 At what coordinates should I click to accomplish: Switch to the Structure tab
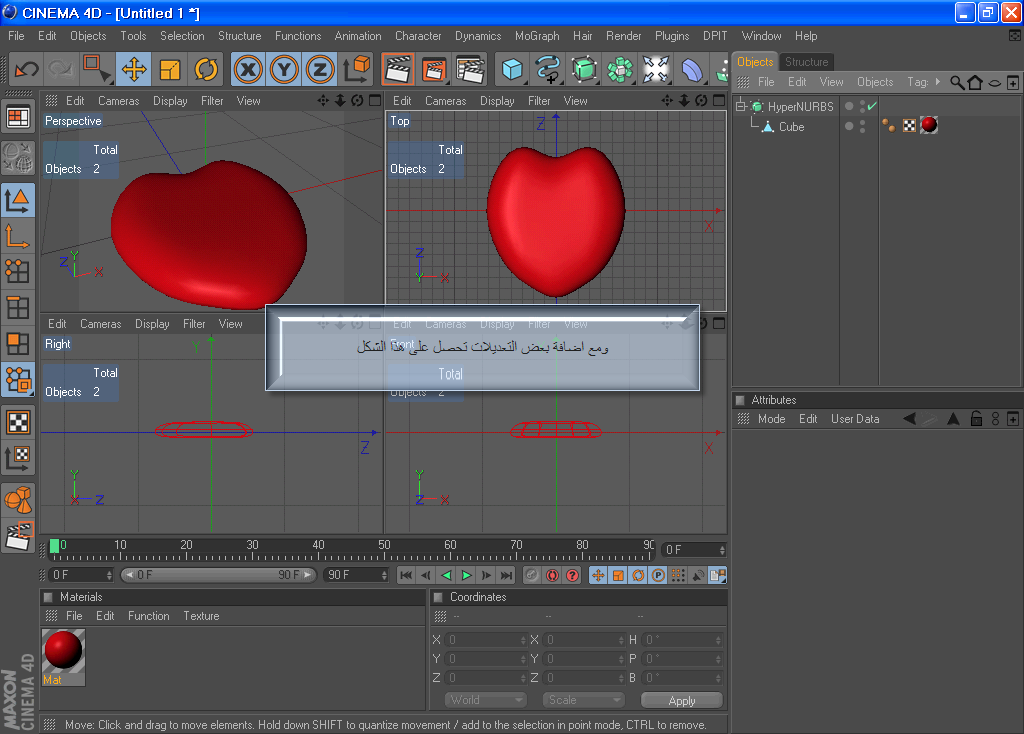coord(806,61)
